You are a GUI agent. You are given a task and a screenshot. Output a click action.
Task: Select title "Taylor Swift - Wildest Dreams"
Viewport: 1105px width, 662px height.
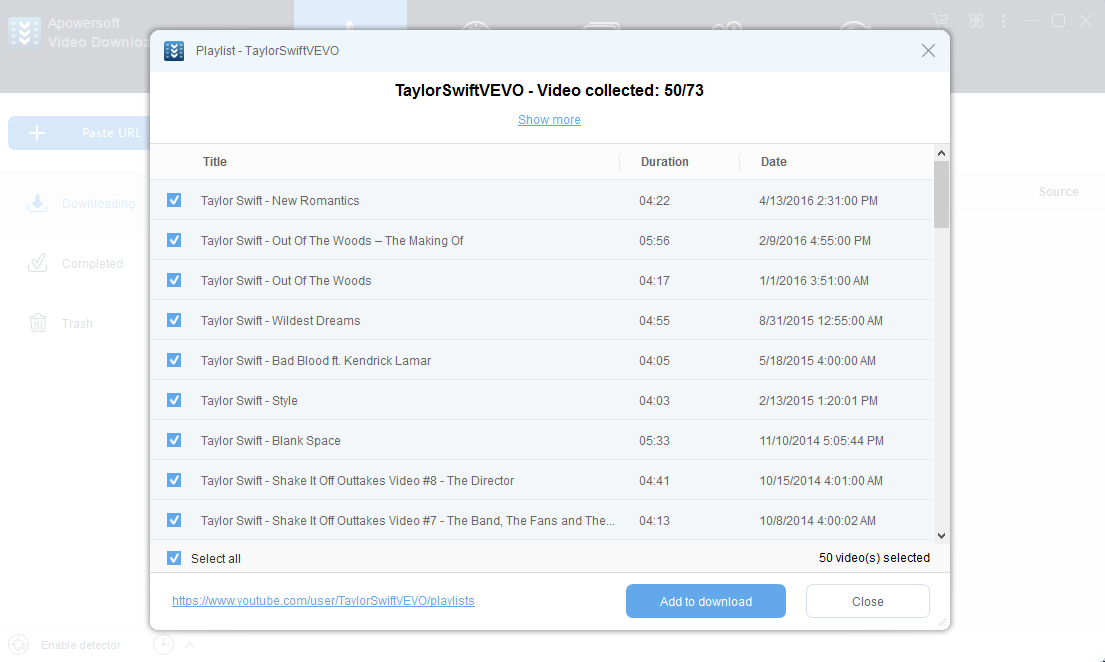click(x=280, y=321)
